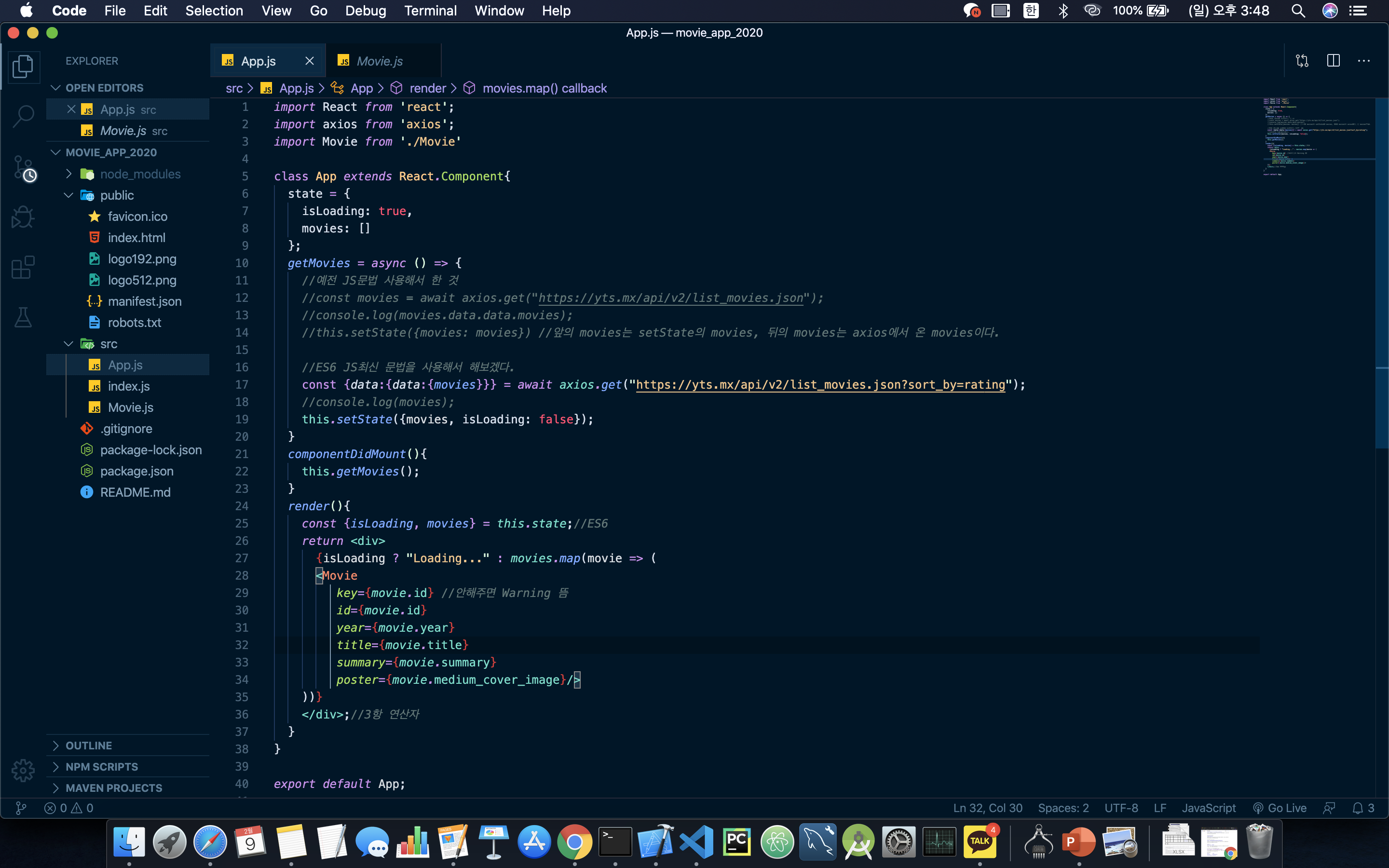Screen dimensions: 1389x868
Task: Click the yts.mx sort_by=rating URL link
Action: click(820, 385)
